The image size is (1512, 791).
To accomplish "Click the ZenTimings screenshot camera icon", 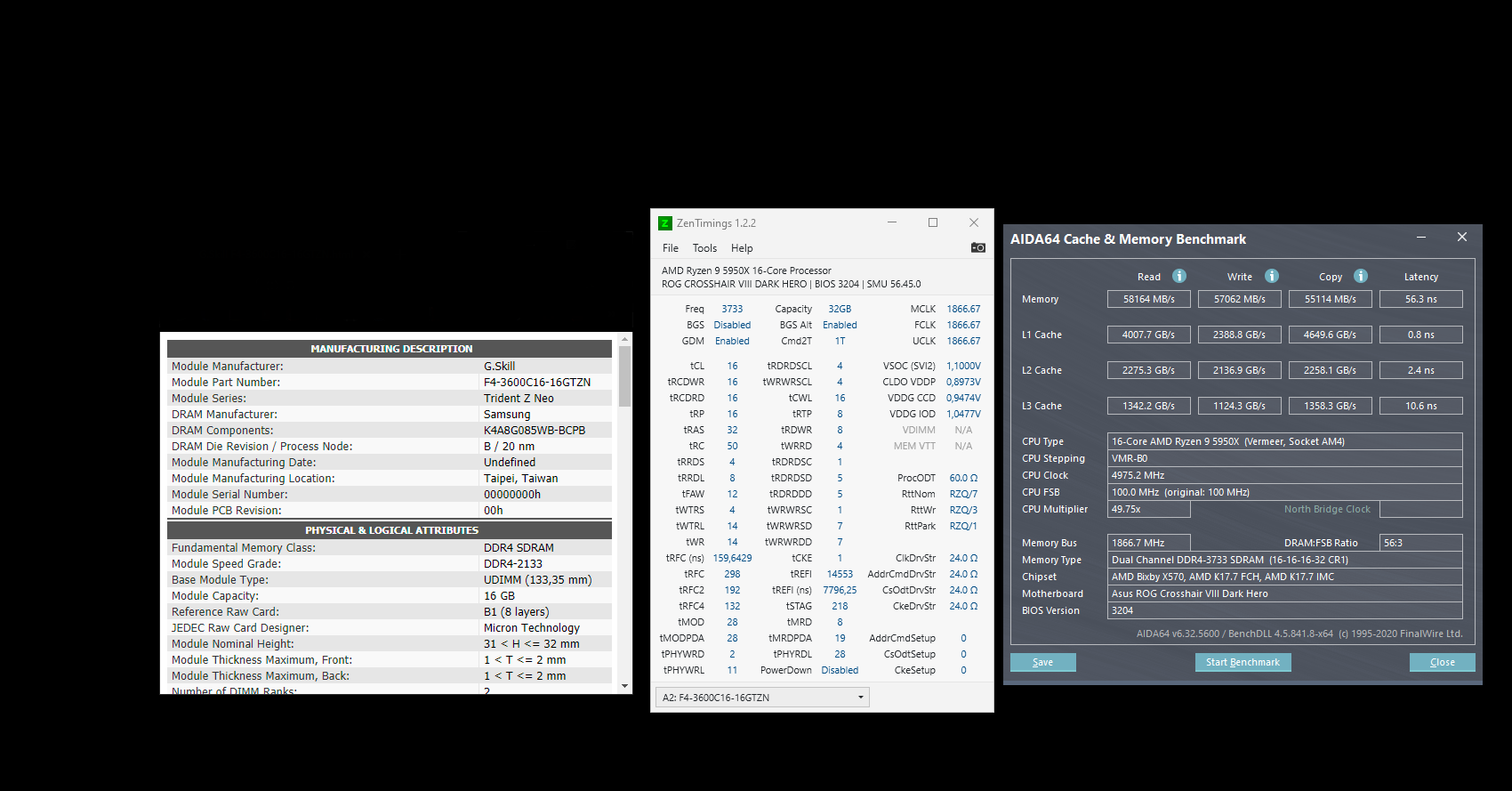I will click(977, 247).
